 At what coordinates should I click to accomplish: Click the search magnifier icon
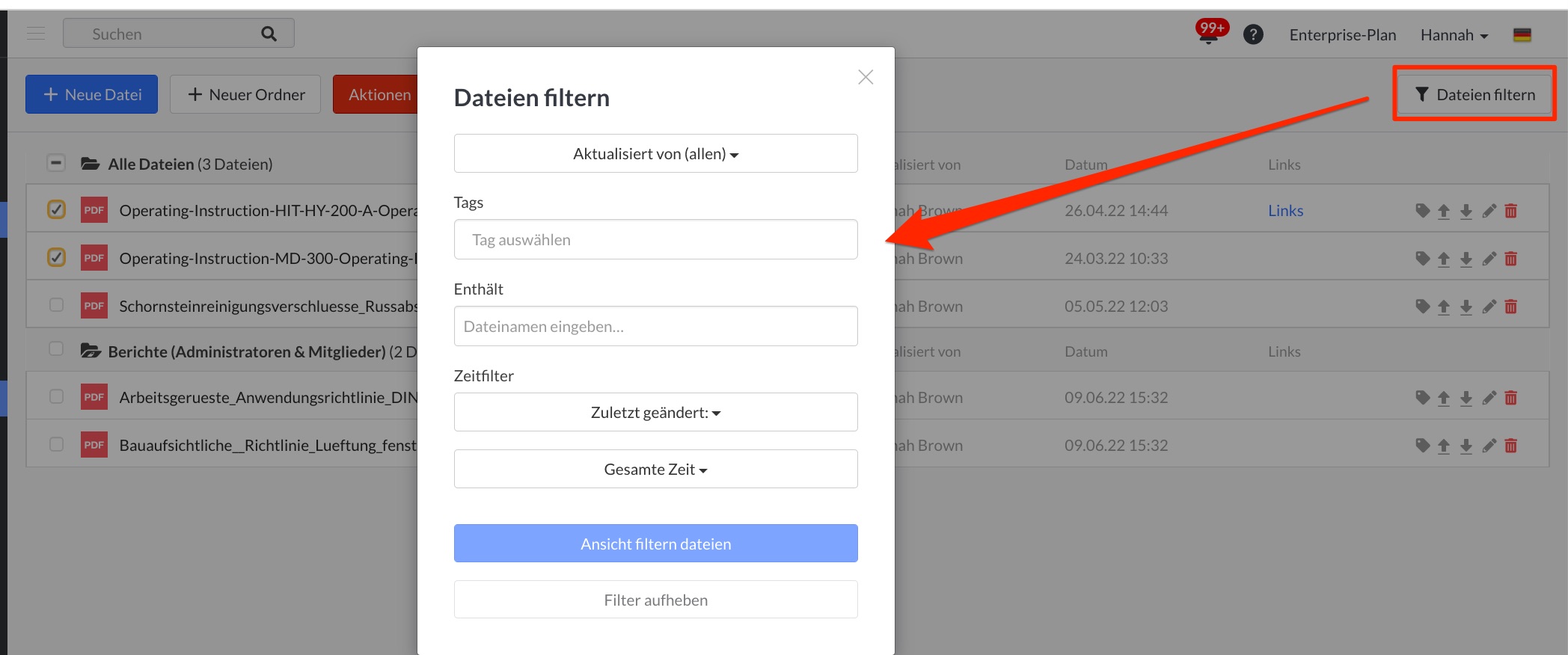[x=269, y=34]
